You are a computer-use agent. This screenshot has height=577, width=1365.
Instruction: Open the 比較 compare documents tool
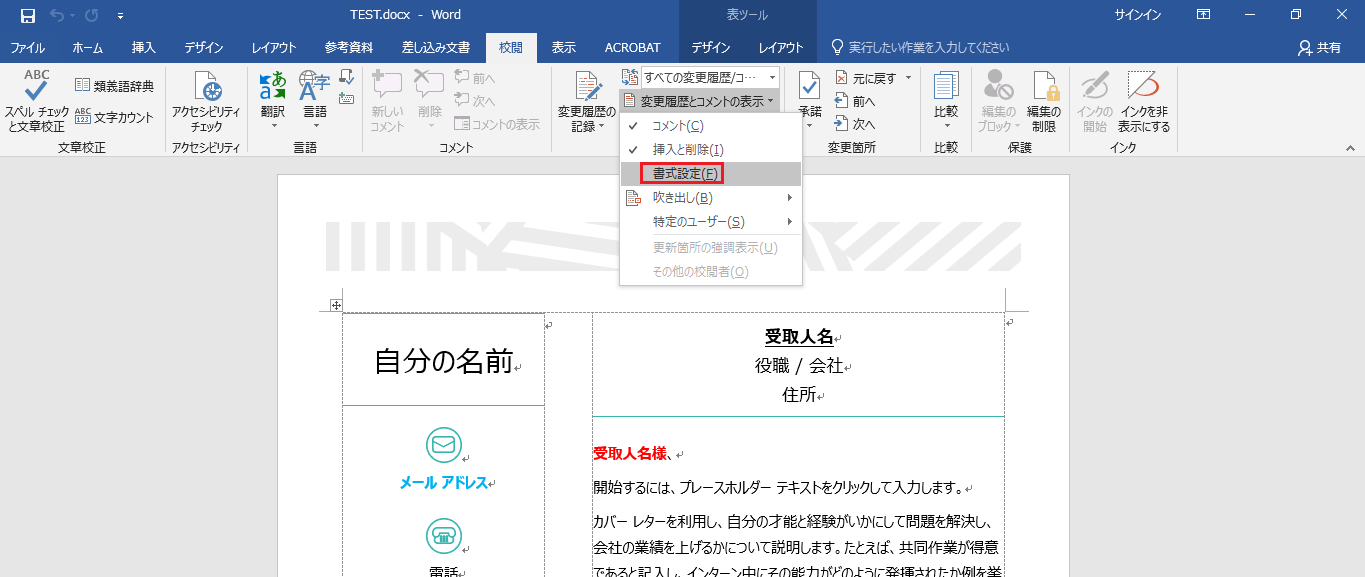point(944,100)
